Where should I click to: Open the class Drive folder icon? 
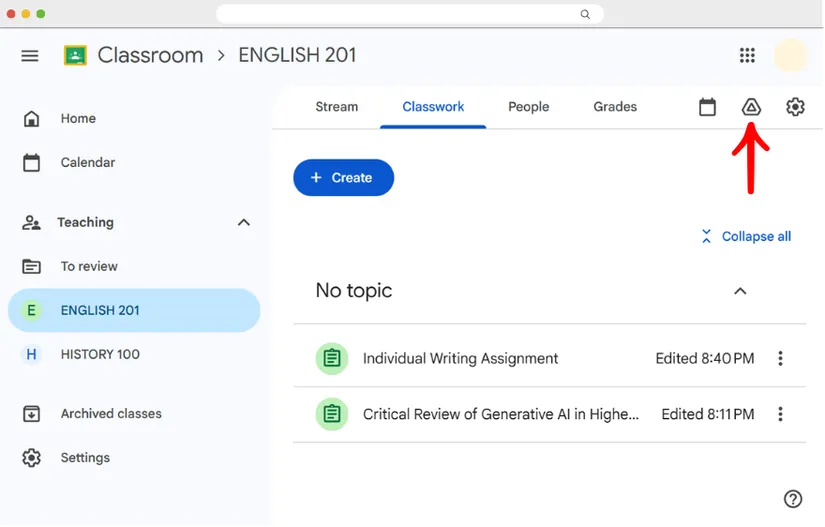[x=751, y=107]
